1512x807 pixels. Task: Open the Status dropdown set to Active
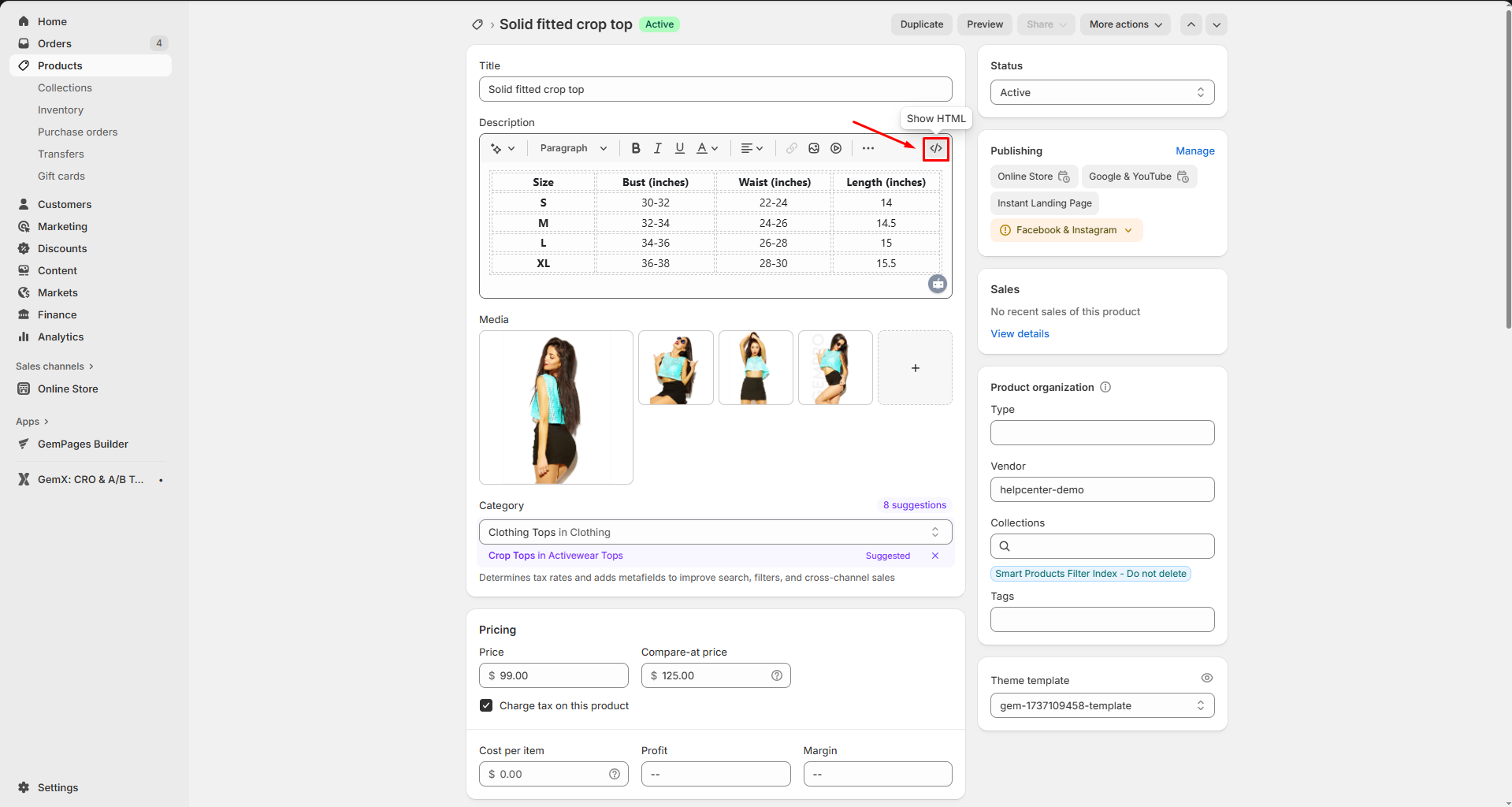pos(1101,92)
